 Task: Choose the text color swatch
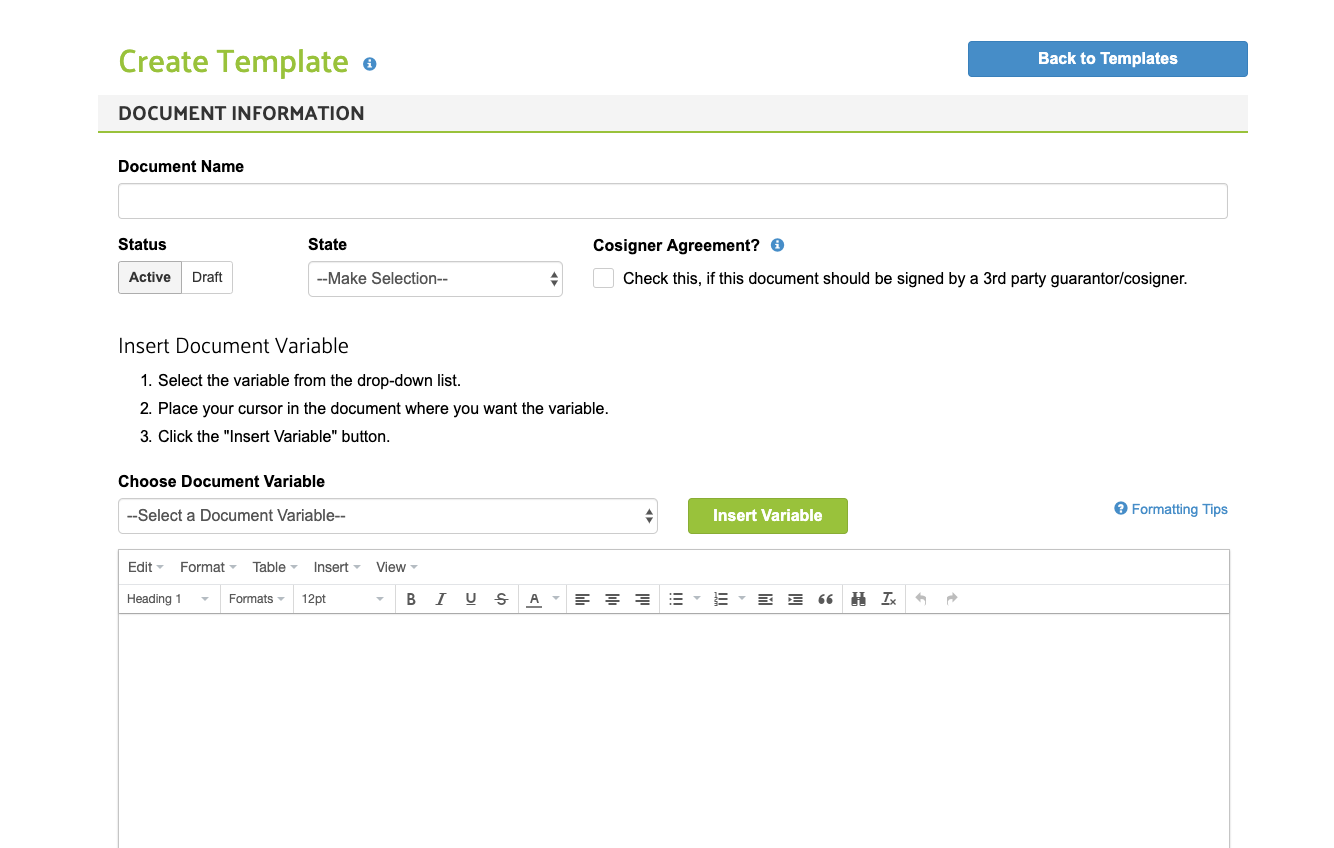coord(534,599)
